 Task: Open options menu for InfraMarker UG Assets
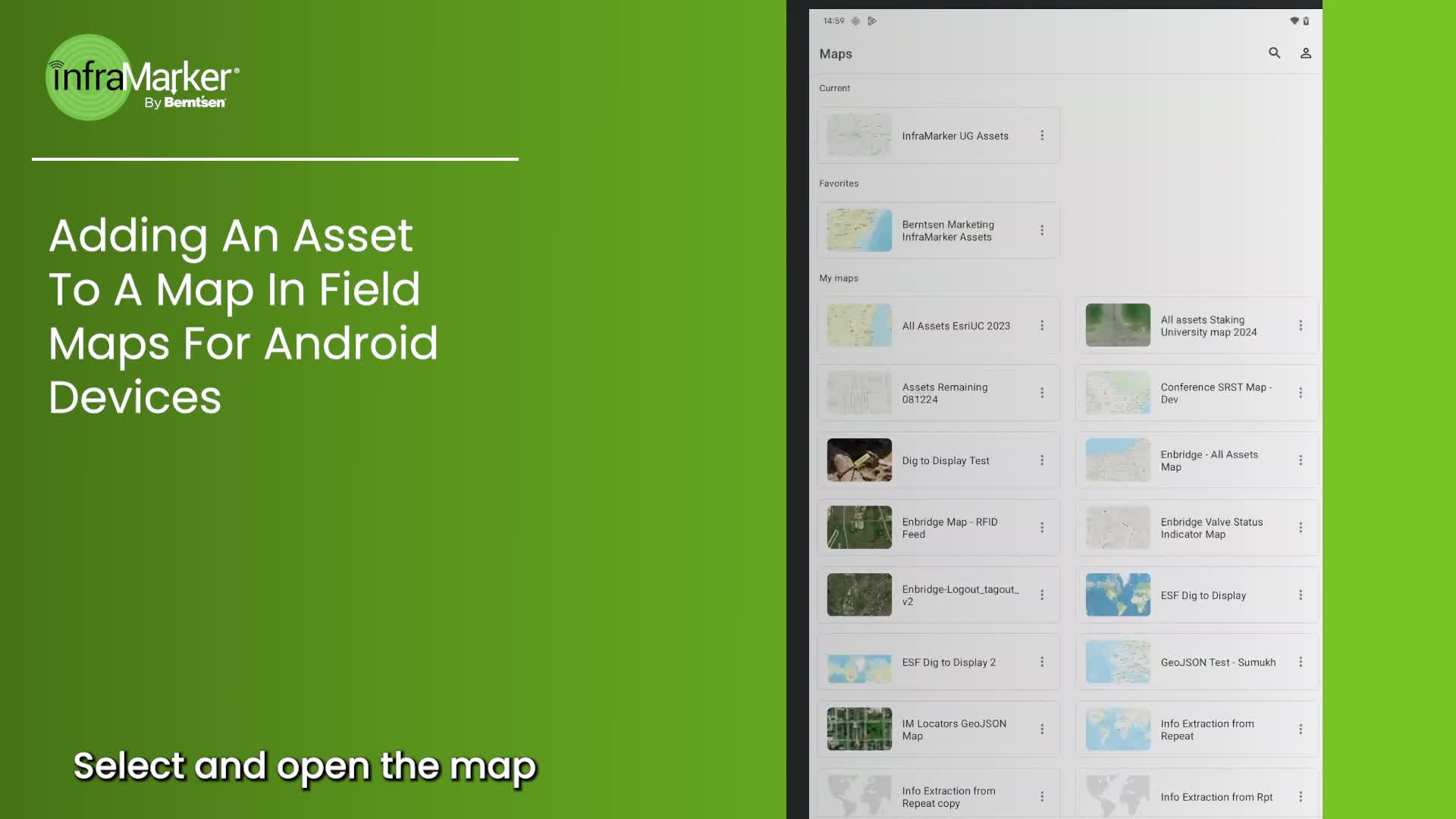click(x=1042, y=136)
